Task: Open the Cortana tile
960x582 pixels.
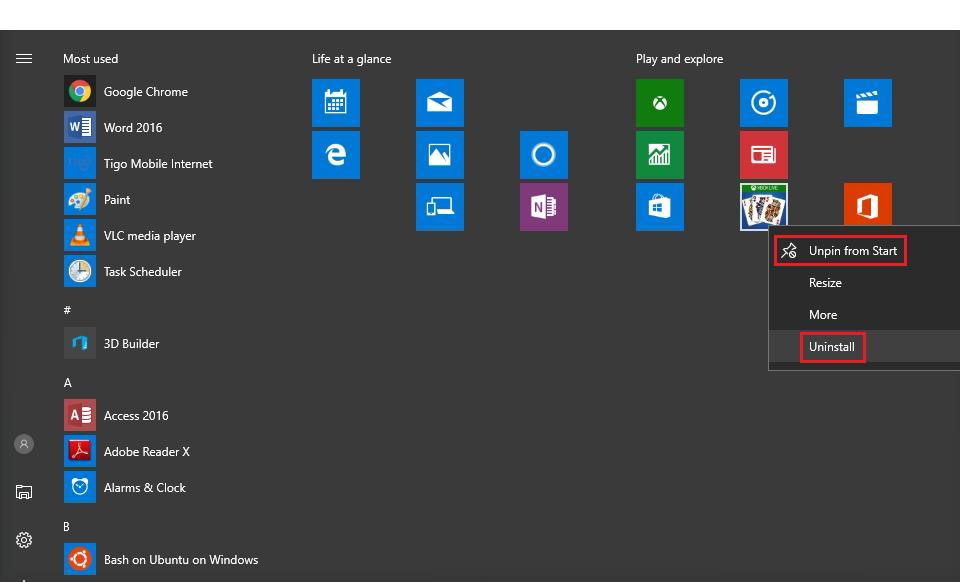Action: click(544, 155)
